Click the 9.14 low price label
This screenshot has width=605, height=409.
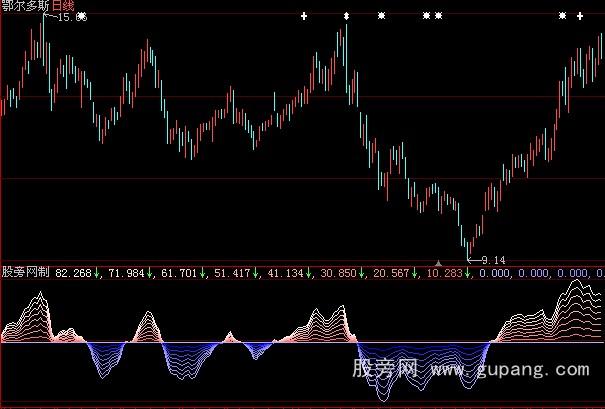click(493, 260)
